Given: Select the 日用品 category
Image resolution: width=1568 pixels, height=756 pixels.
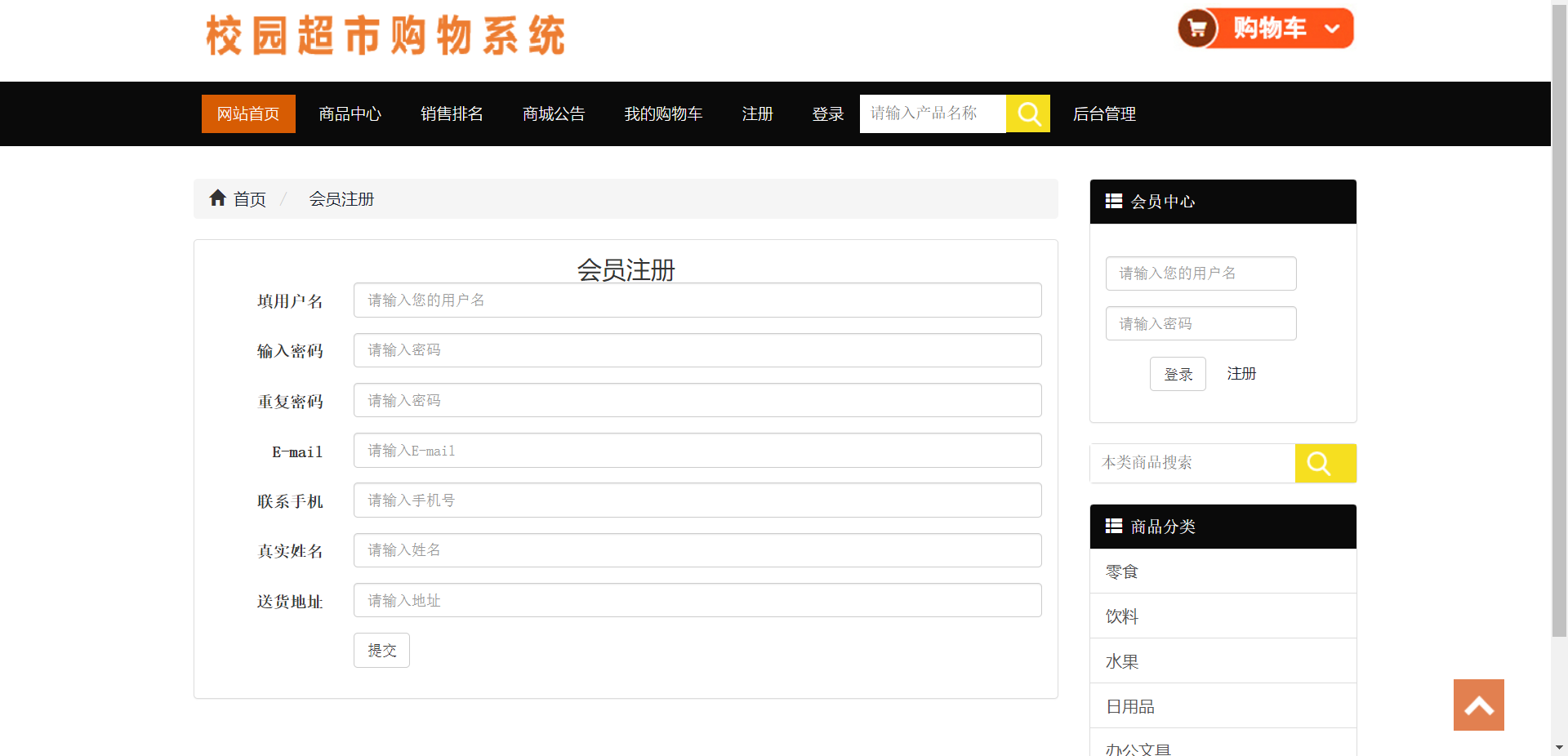Looking at the screenshot, I should coord(1129,705).
